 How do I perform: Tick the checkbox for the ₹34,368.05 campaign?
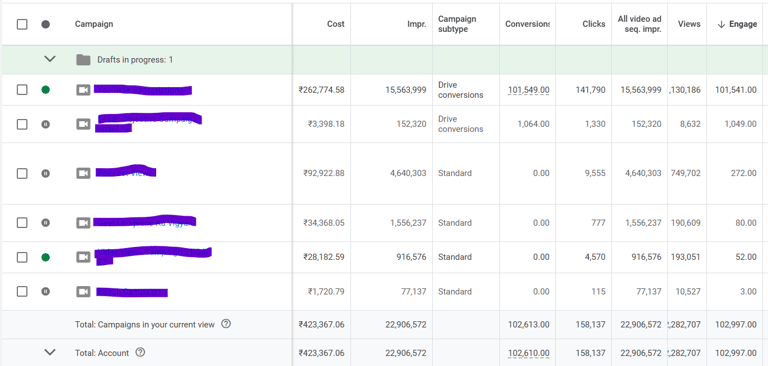[x=22, y=222]
